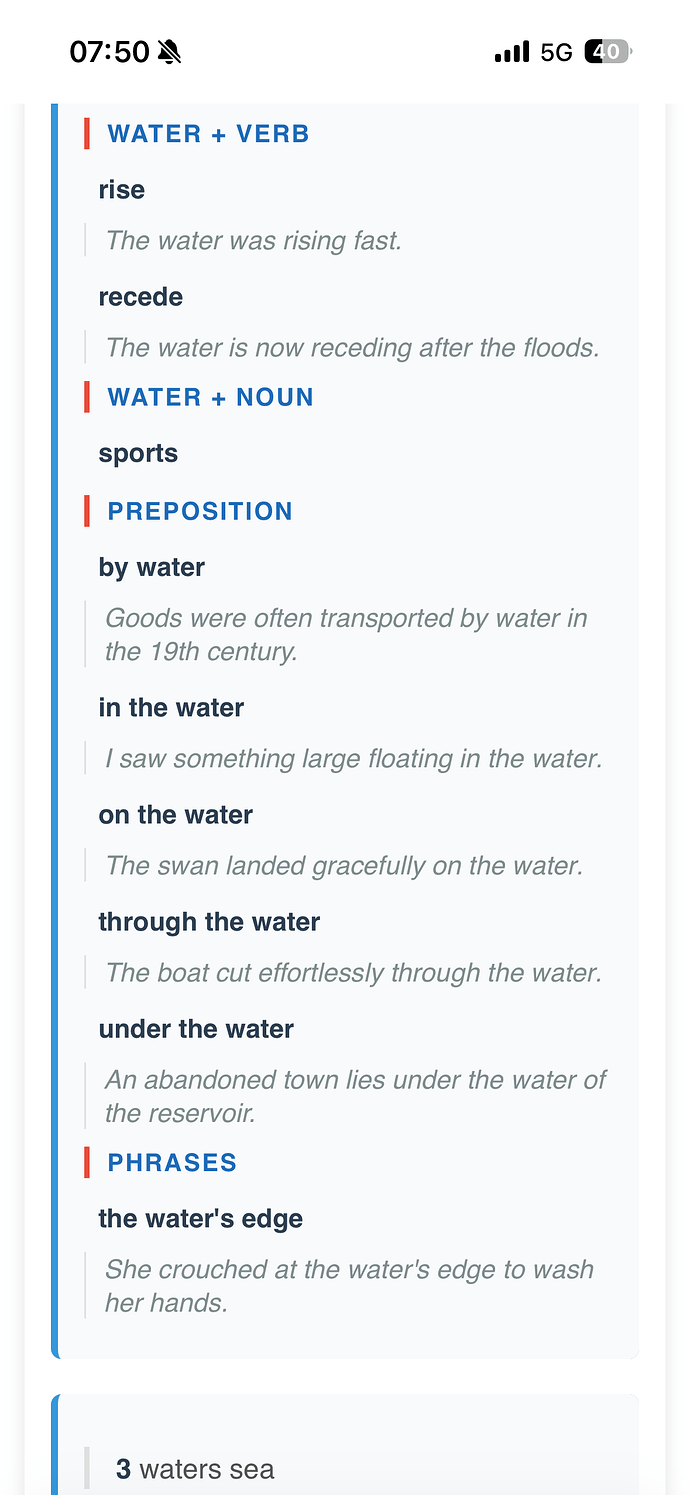
Task: Tap the "under the water" entry
Action: (196, 1029)
